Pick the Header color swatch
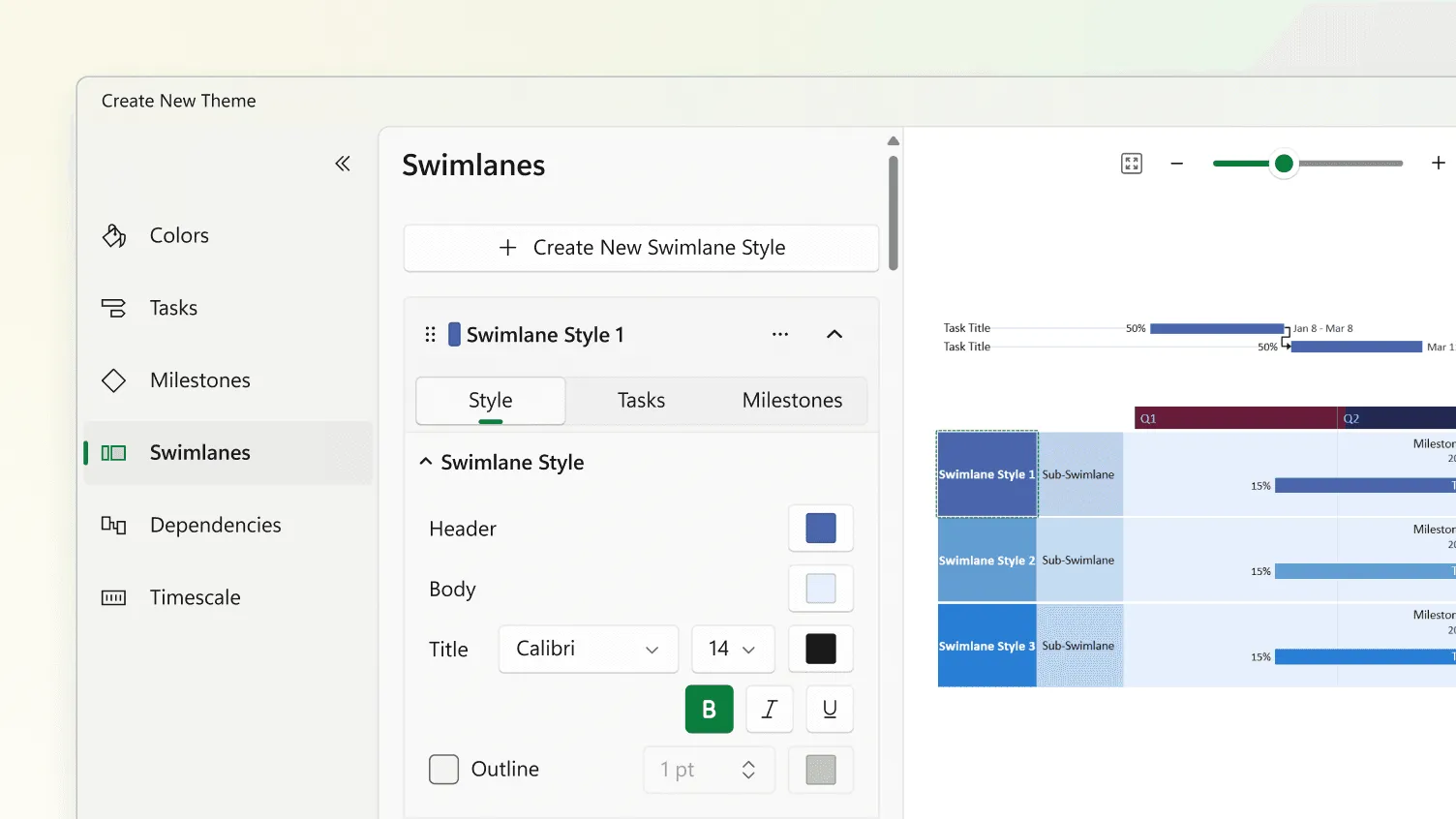 tap(821, 529)
